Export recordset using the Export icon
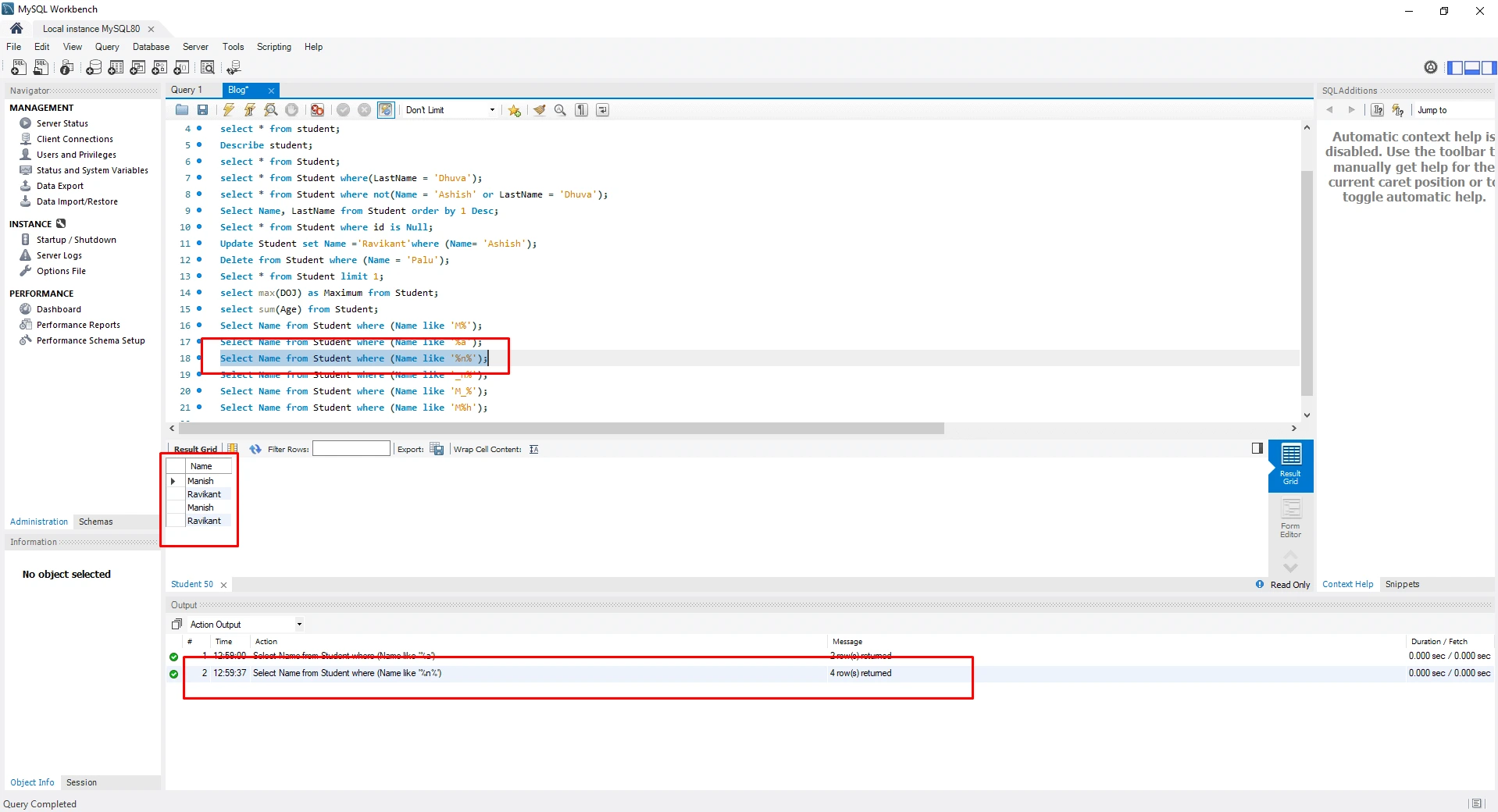The height and width of the screenshot is (812, 1498). click(437, 449)
